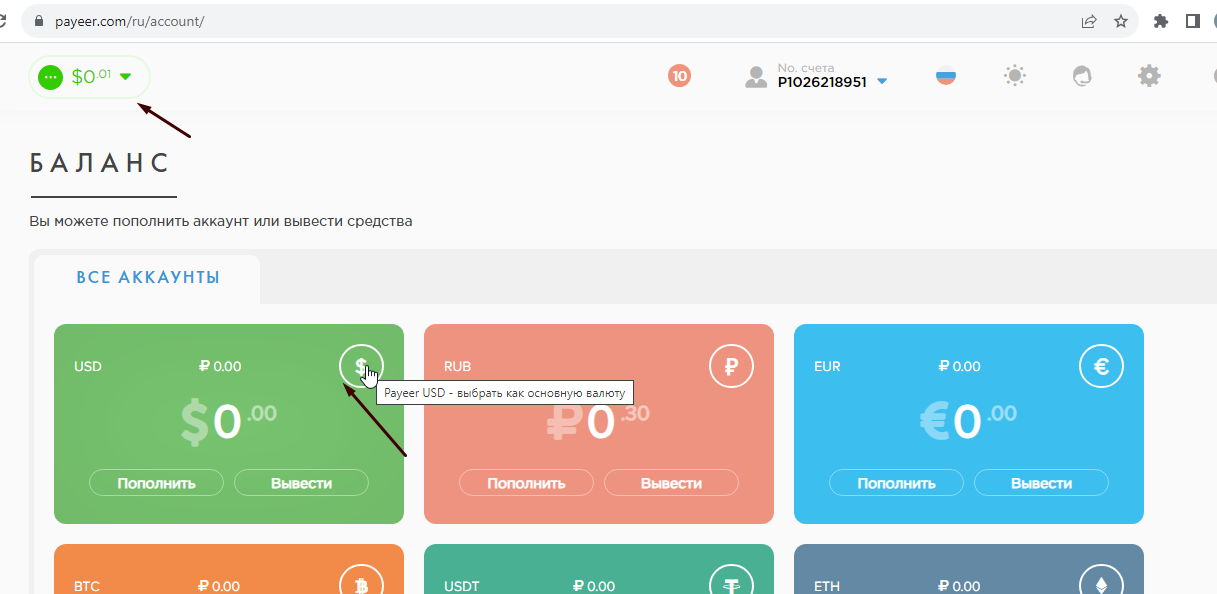Select the Tether icon on USDT card
The image size is (1217, 594).
click(x=731, y=582)
